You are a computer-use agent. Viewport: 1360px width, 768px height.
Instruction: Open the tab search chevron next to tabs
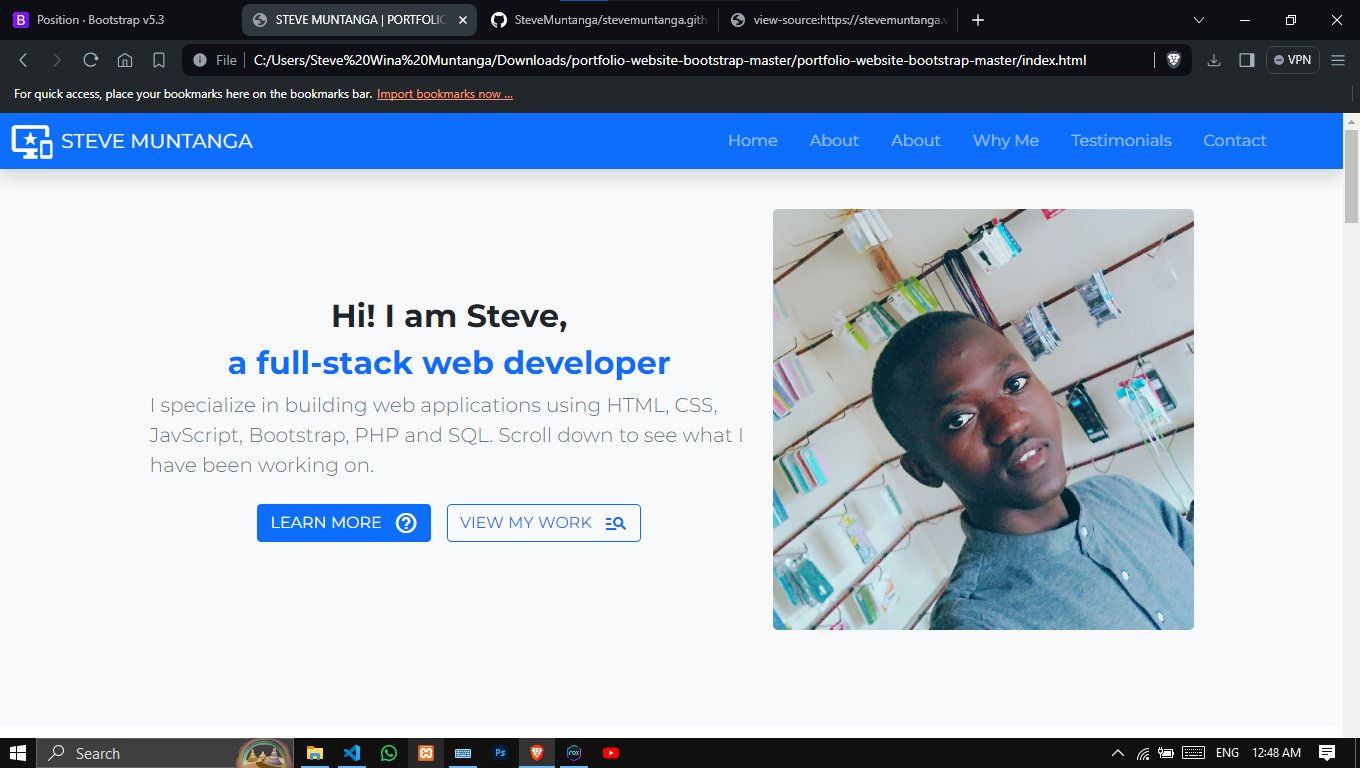(x=1198, y=20)
